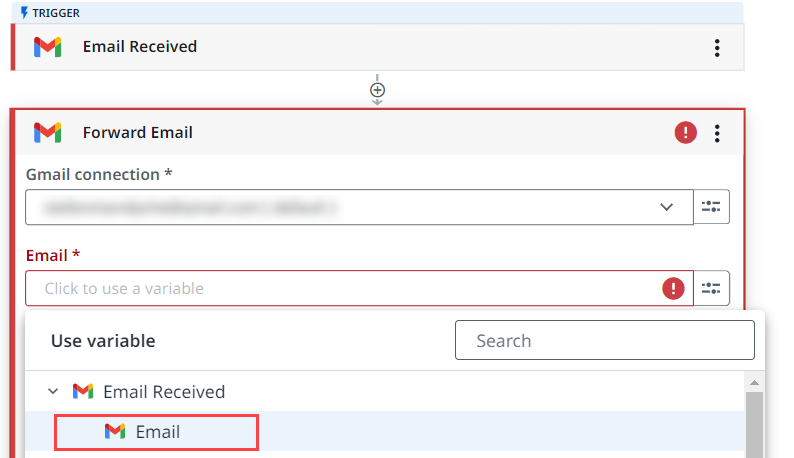Click the error icon inside the Email field

pos(674,288)
